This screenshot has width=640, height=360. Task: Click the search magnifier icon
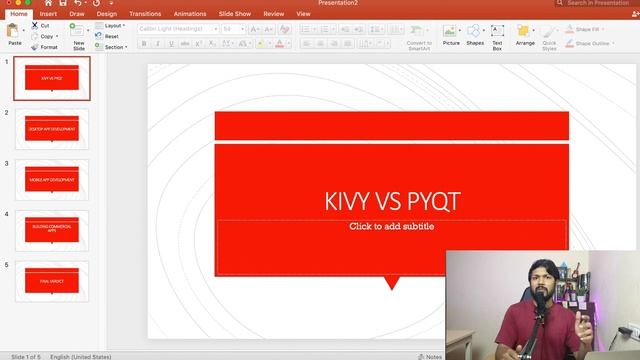(560, 3)
